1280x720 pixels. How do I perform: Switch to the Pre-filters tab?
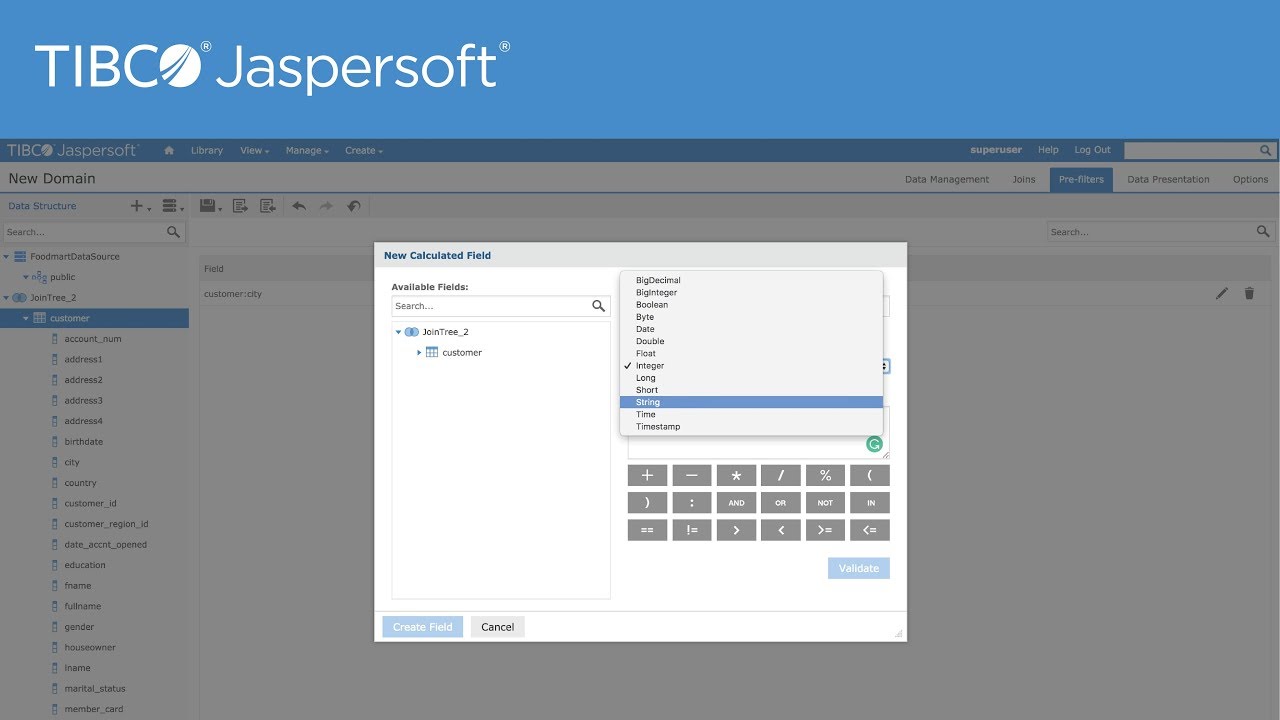[x=1081, y=180]
